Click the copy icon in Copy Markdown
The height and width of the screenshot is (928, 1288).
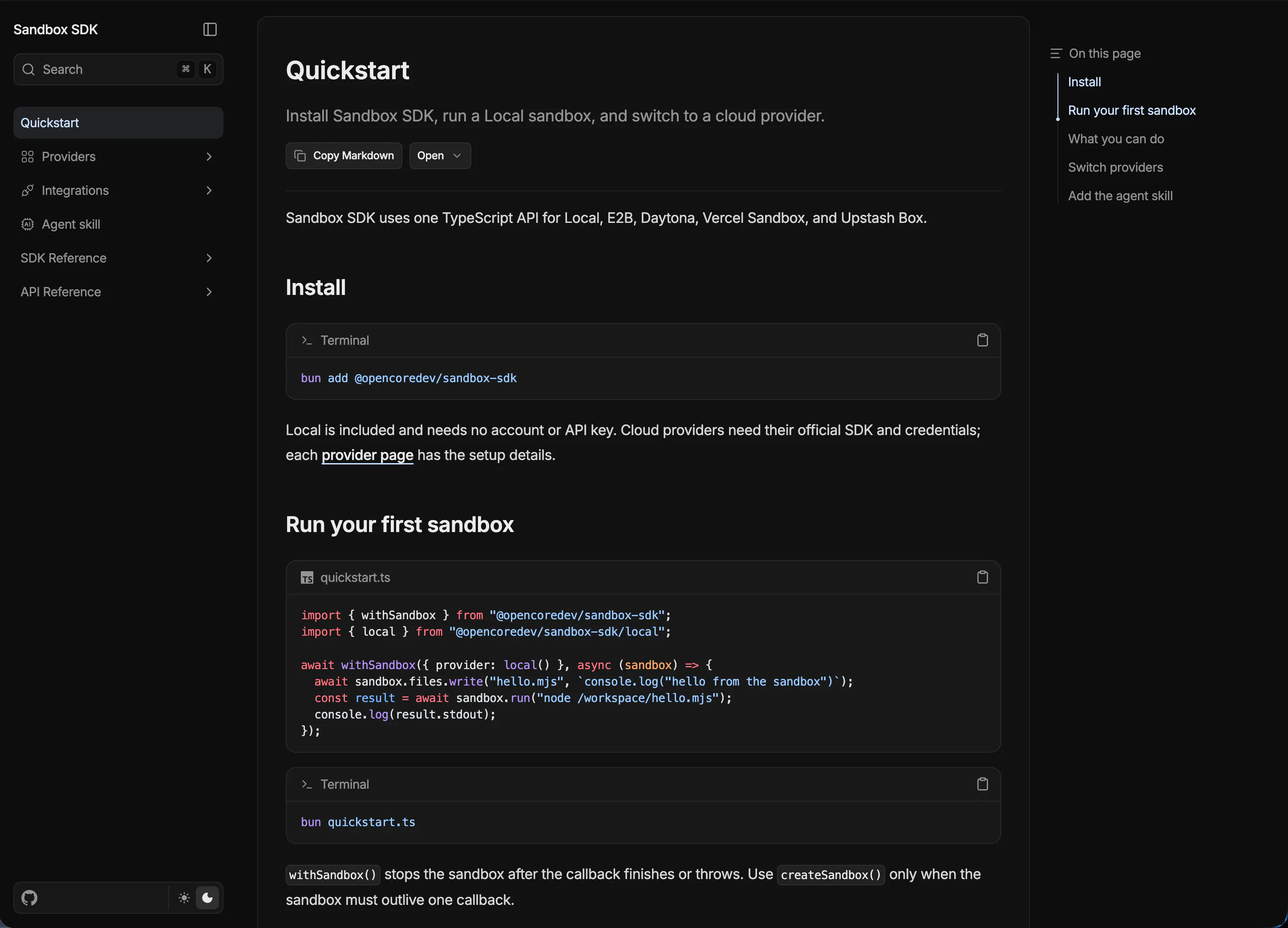pyautogui.click(x=300, y=156)
